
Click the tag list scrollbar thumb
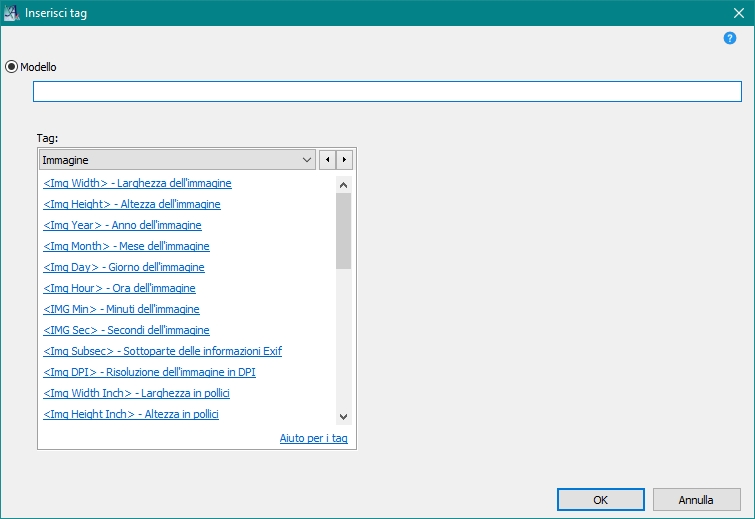tap(343, 231)
